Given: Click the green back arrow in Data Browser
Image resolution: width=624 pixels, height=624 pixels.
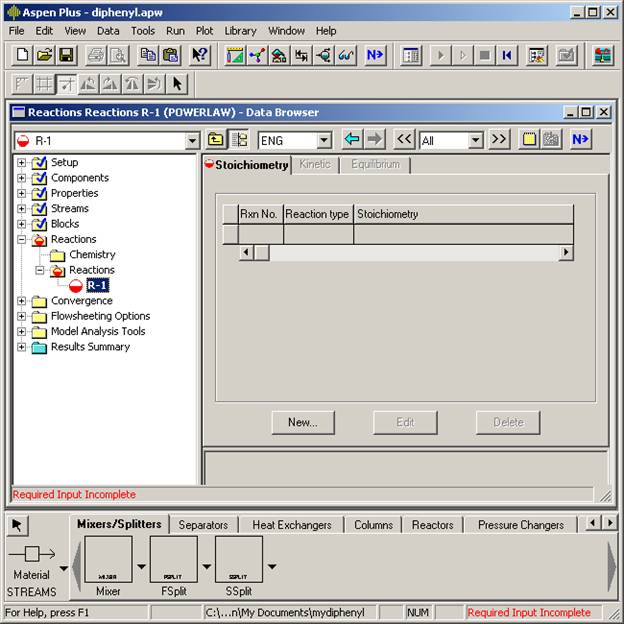Looking at the screenshot, I should pos(351,140).
